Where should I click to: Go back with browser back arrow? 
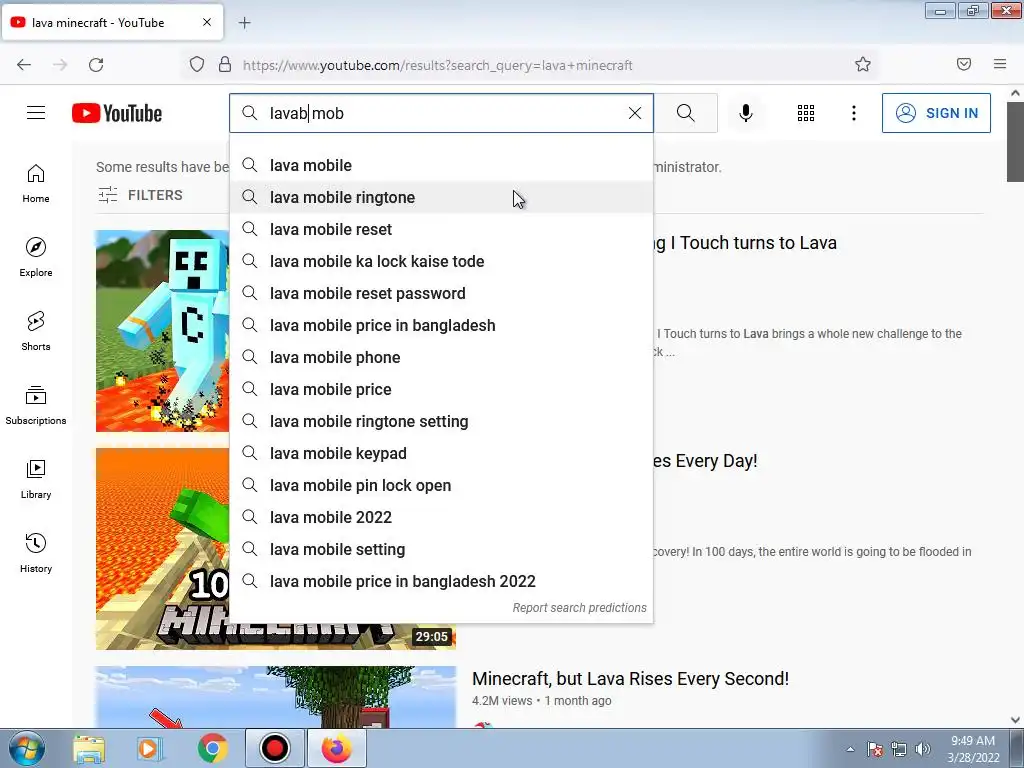[x=24, y=65]
